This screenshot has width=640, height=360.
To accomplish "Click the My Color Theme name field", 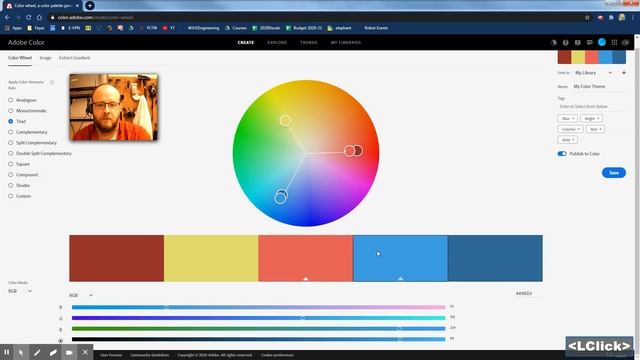I will coord(599,87).
